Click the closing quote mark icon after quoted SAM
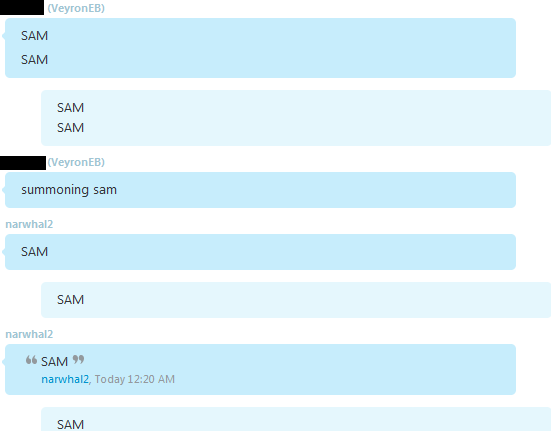This screenshot has width=551, height=431. click(x=78, y=360)
